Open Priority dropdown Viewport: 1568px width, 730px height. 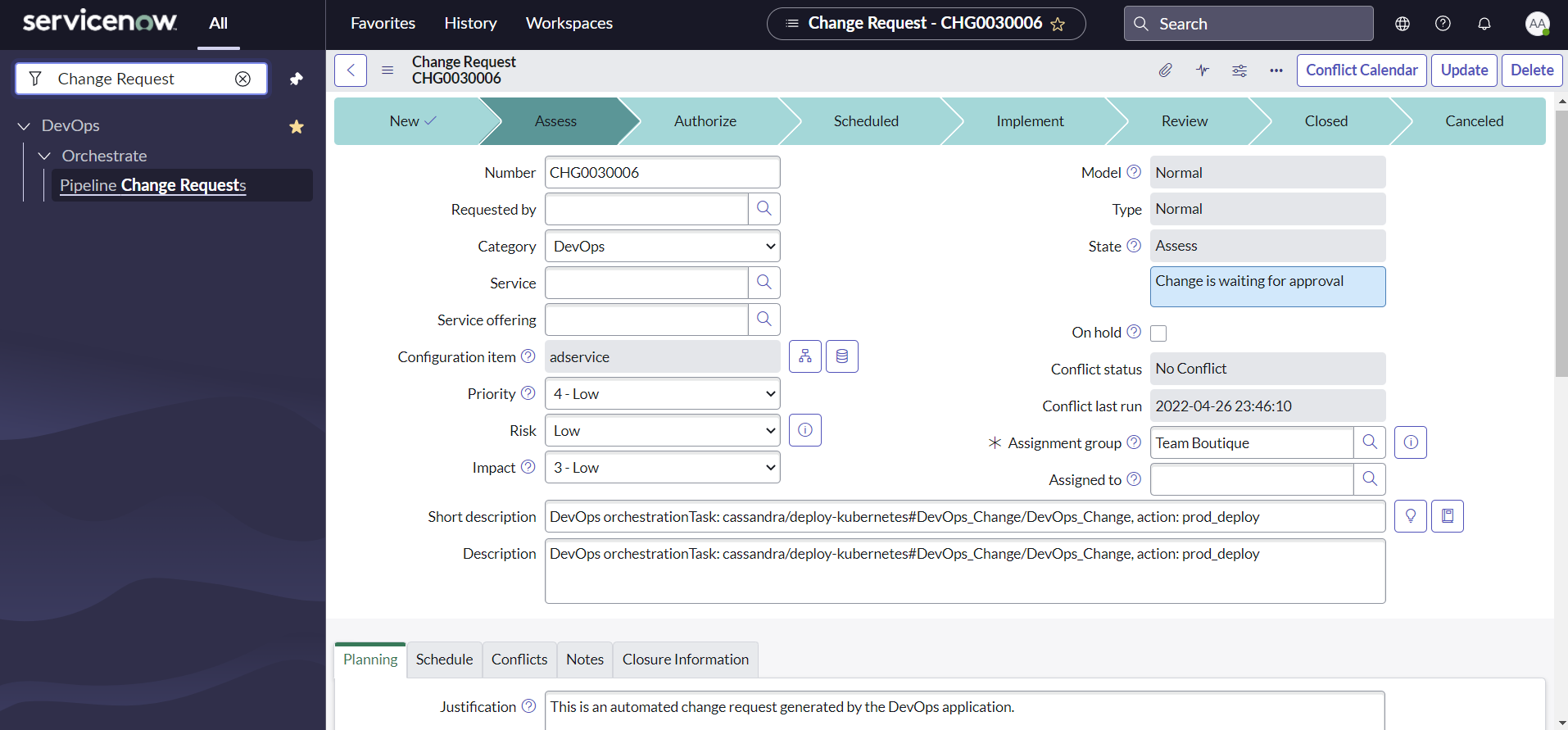[663, 393]
